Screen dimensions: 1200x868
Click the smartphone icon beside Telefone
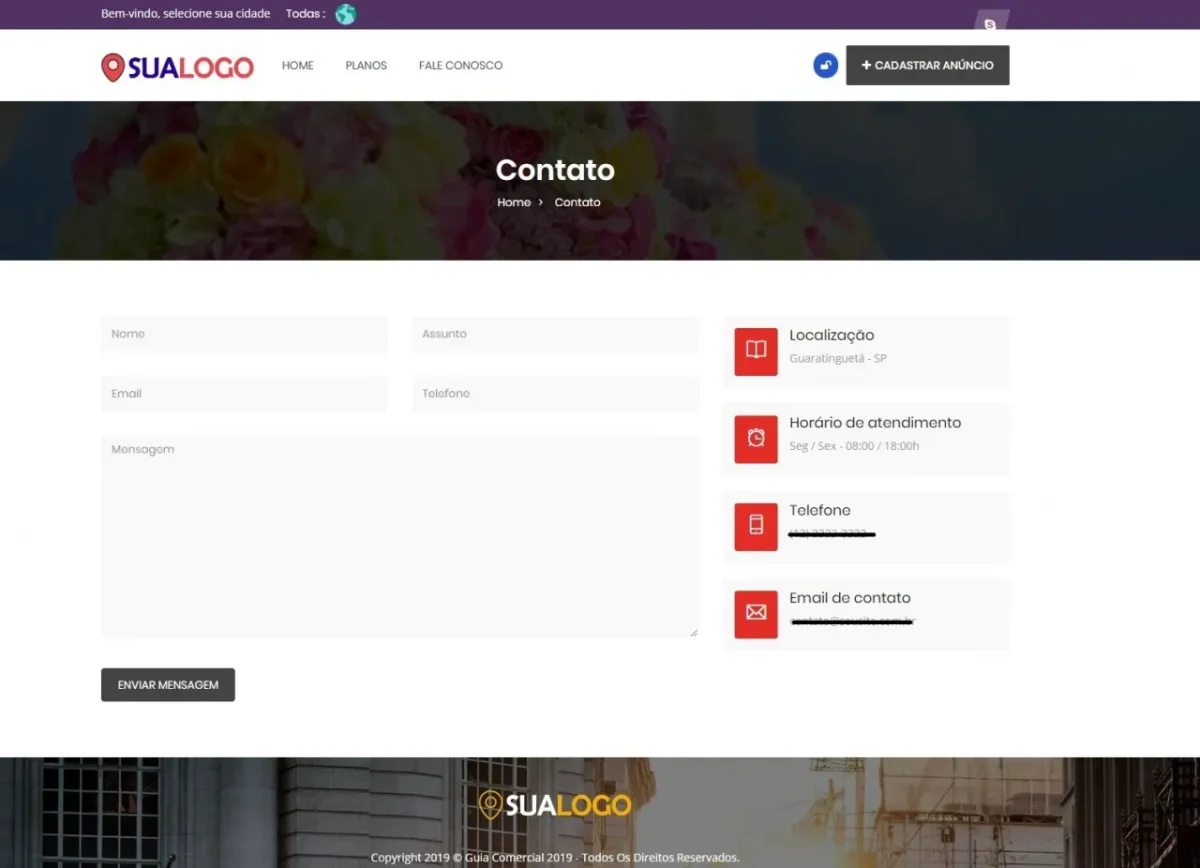[x=755, y=527]
